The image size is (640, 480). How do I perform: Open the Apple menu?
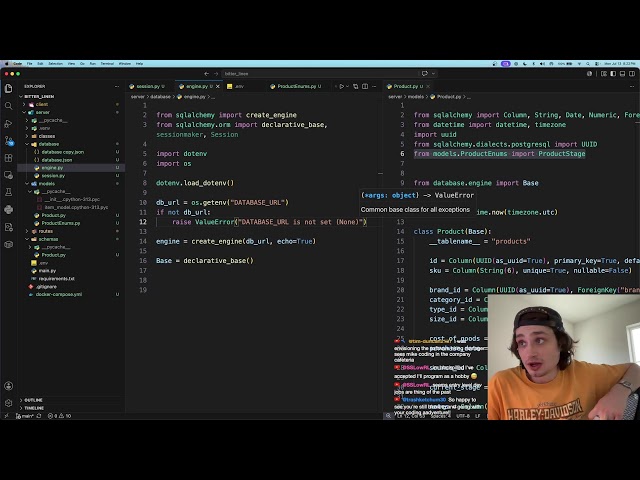[7, 64]
